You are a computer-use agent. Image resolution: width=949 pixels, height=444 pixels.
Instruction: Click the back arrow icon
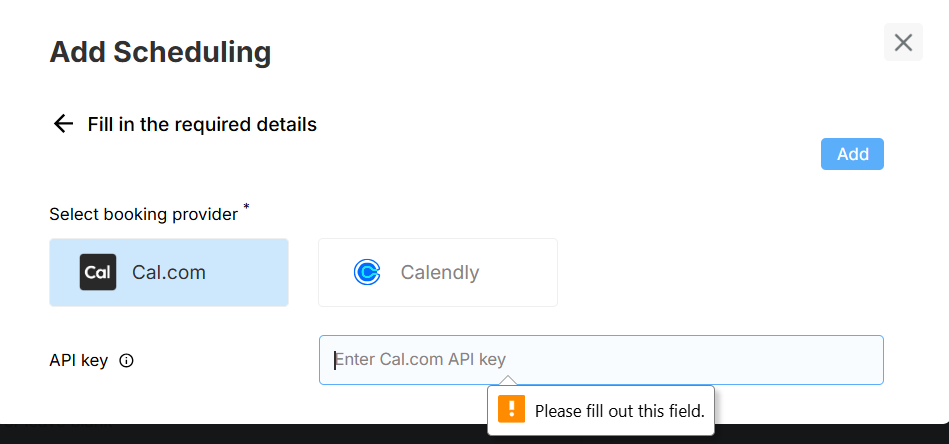click(x=64, y=124)
